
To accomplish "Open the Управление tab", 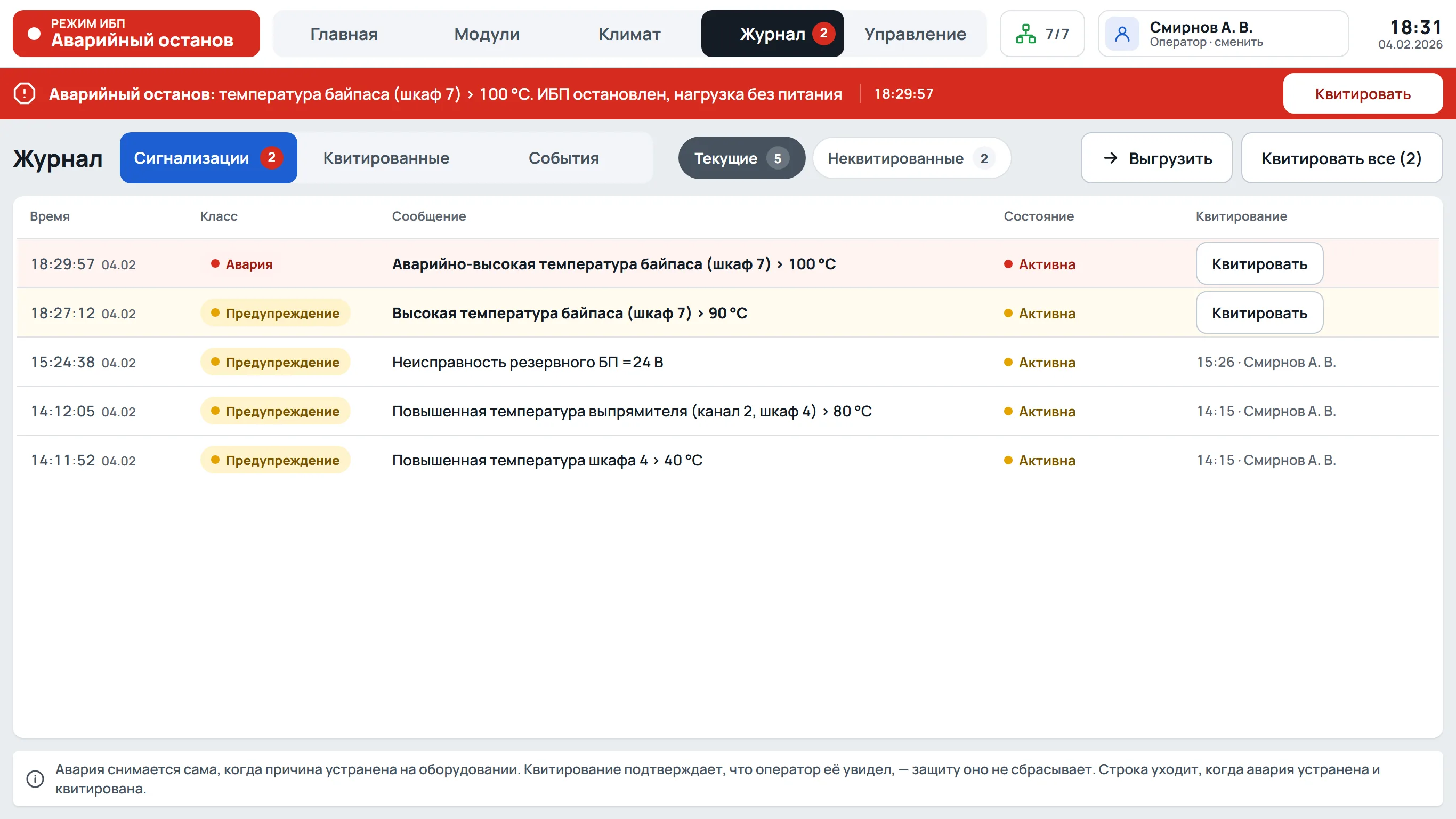I will (915, 34).
